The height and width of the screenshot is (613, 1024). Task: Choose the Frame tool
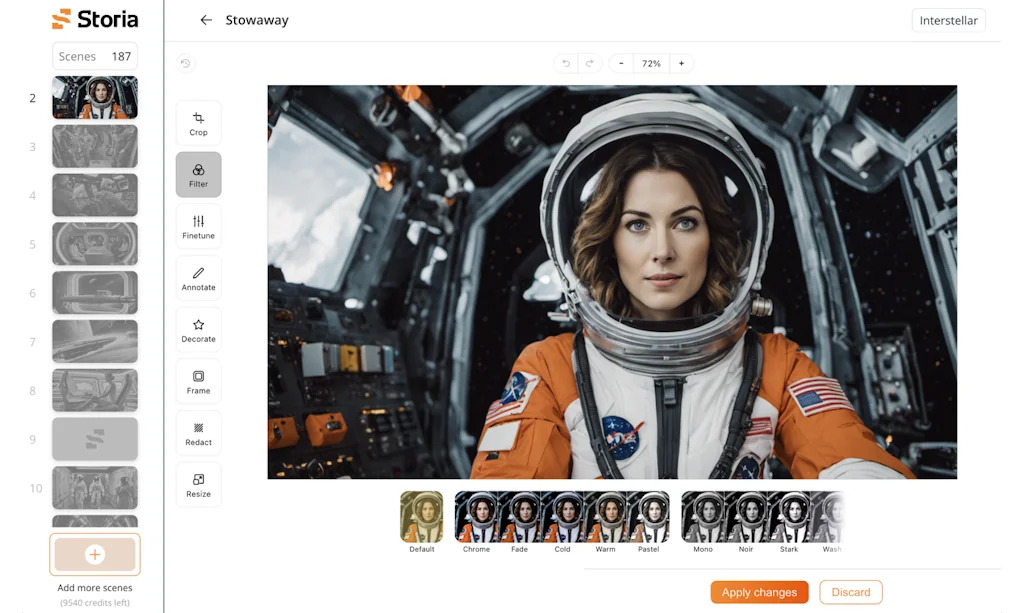point(198,381)
